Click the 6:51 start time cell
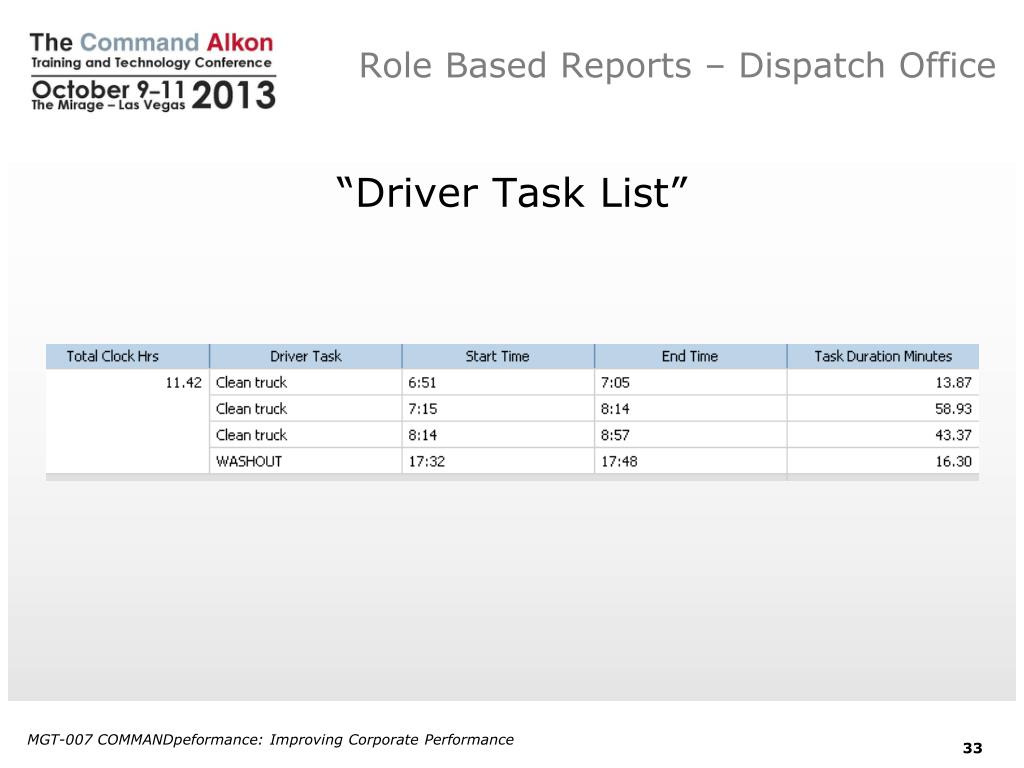 (x=498, y=383)
